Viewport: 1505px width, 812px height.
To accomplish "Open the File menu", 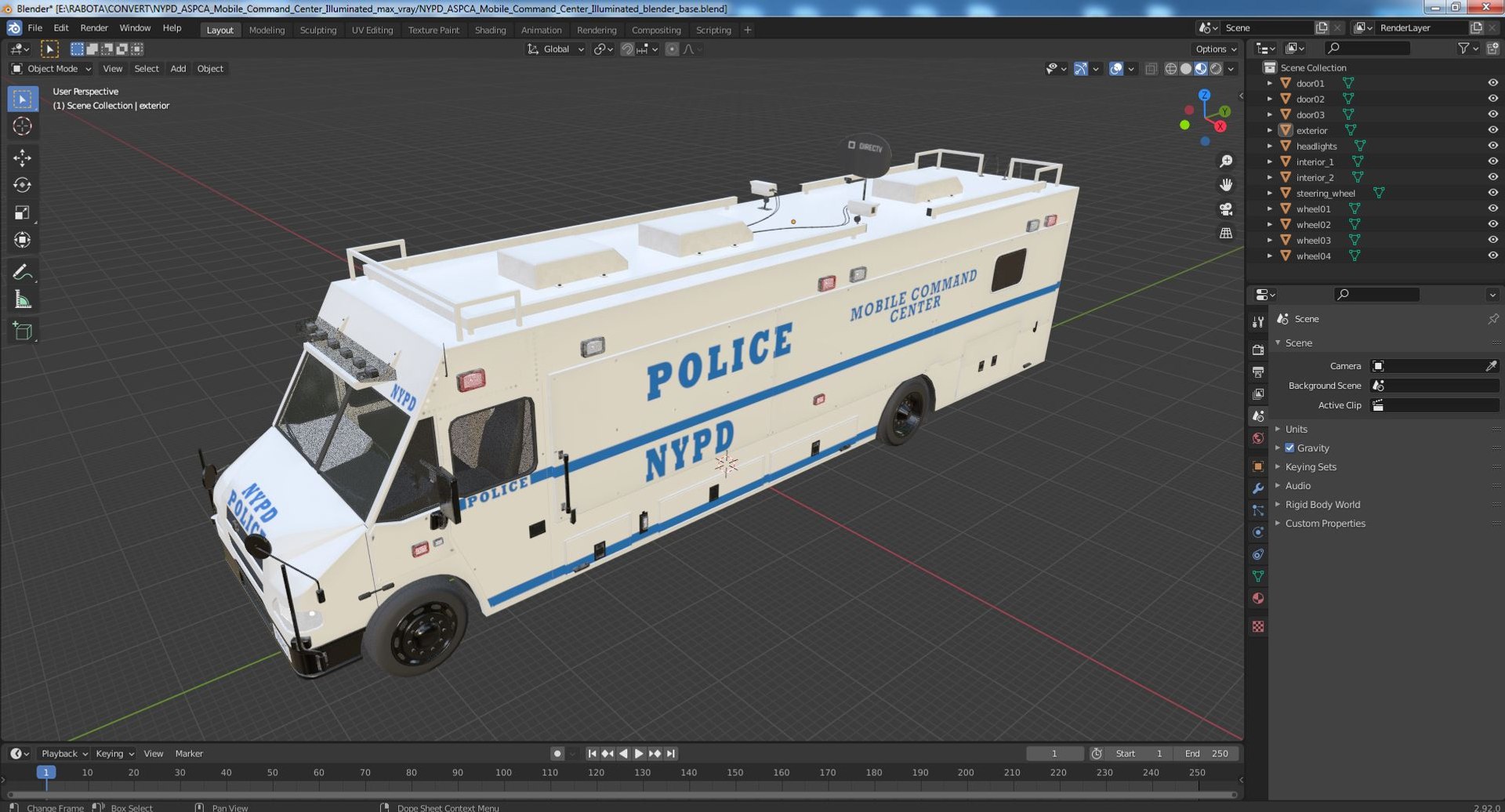I will [x=35, y=28].
